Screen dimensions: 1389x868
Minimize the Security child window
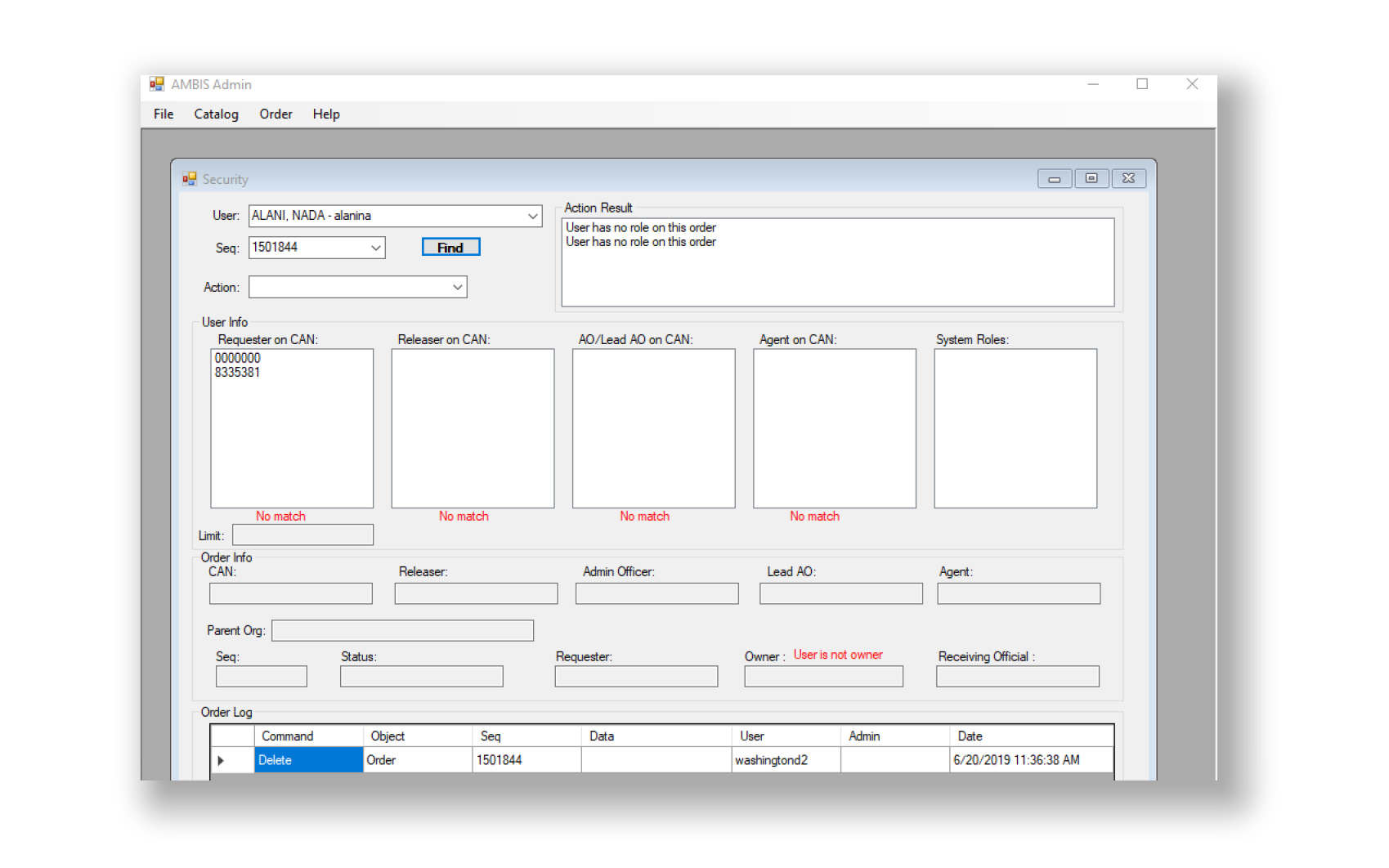point(1055,179)
